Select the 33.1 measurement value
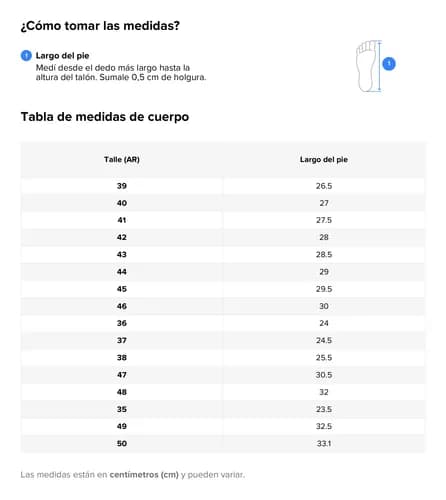The image size is (446, 500). tap(324, 444)
